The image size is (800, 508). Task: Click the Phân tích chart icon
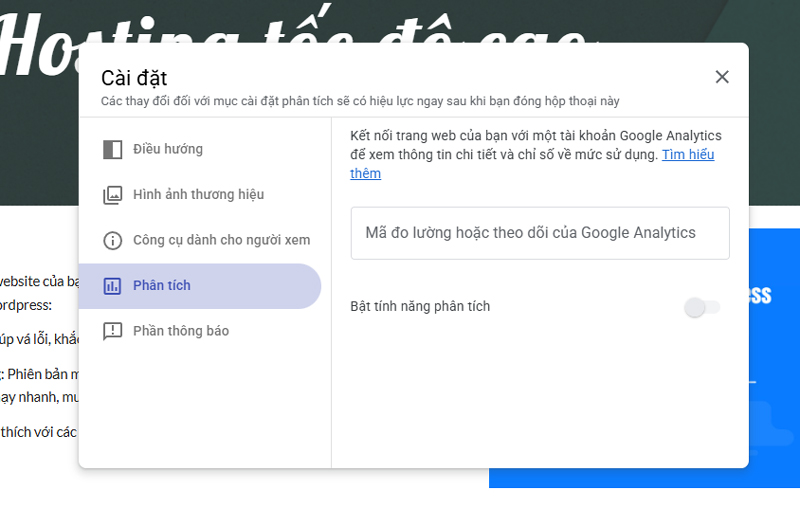click(x=112, y=286)
